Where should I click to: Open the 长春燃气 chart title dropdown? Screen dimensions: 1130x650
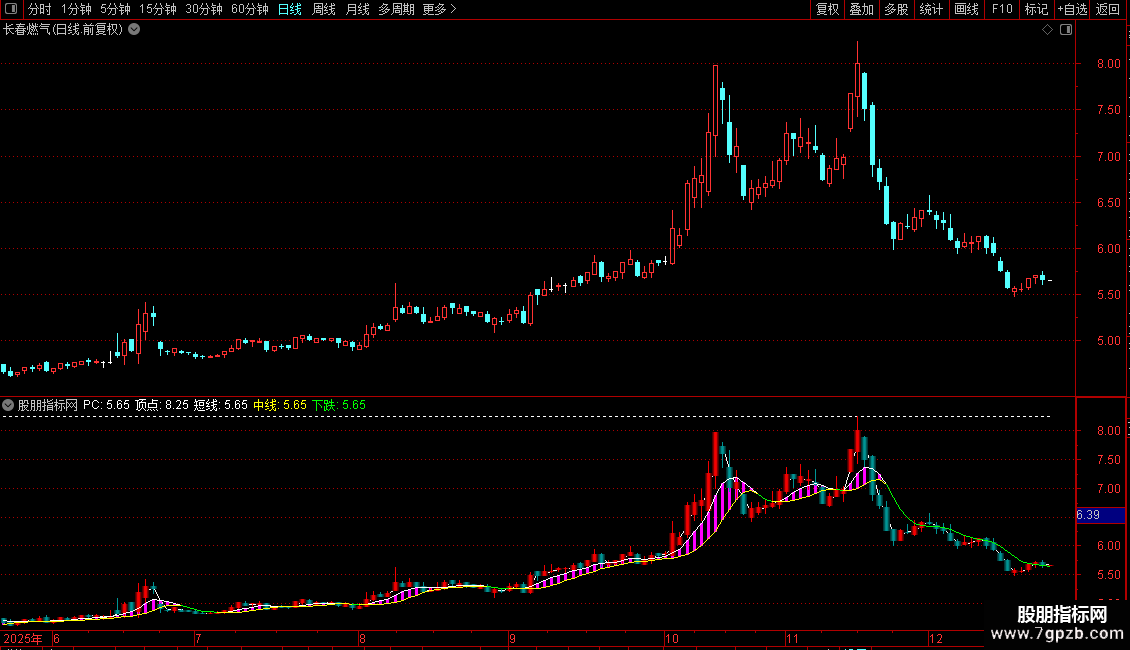pos(134,30)
